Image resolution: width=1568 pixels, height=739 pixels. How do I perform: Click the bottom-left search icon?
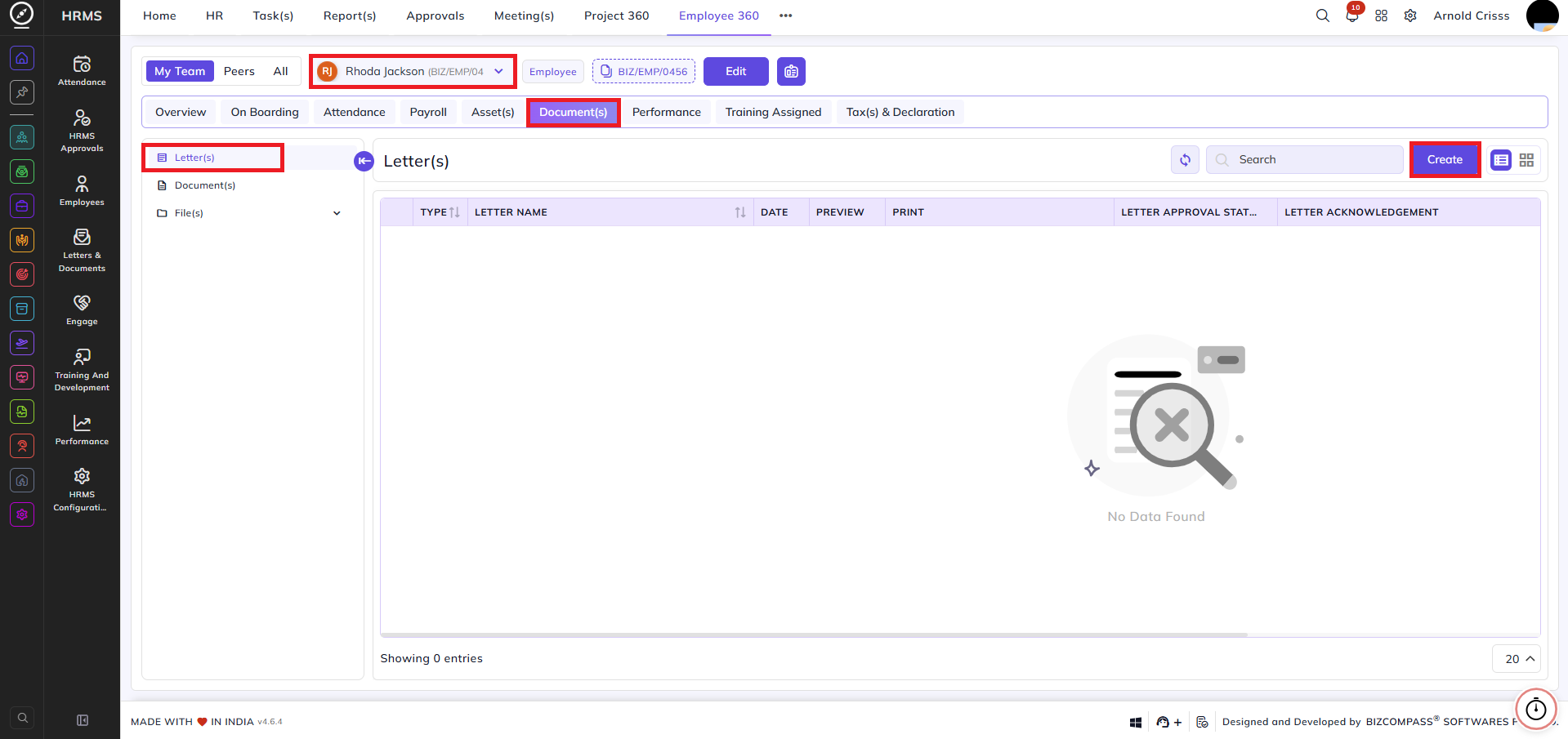click(x=23, y=718)
